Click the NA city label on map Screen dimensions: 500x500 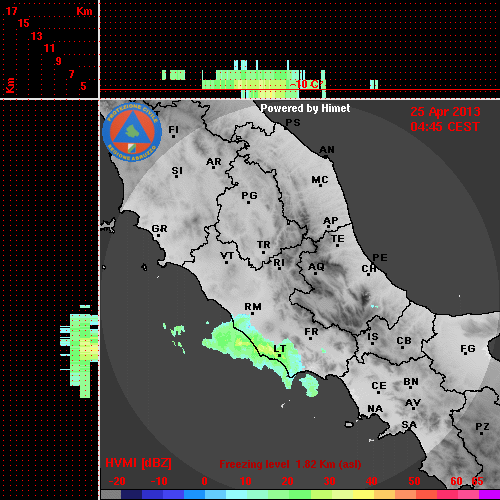pyautogui.click(x=375, y=408)
